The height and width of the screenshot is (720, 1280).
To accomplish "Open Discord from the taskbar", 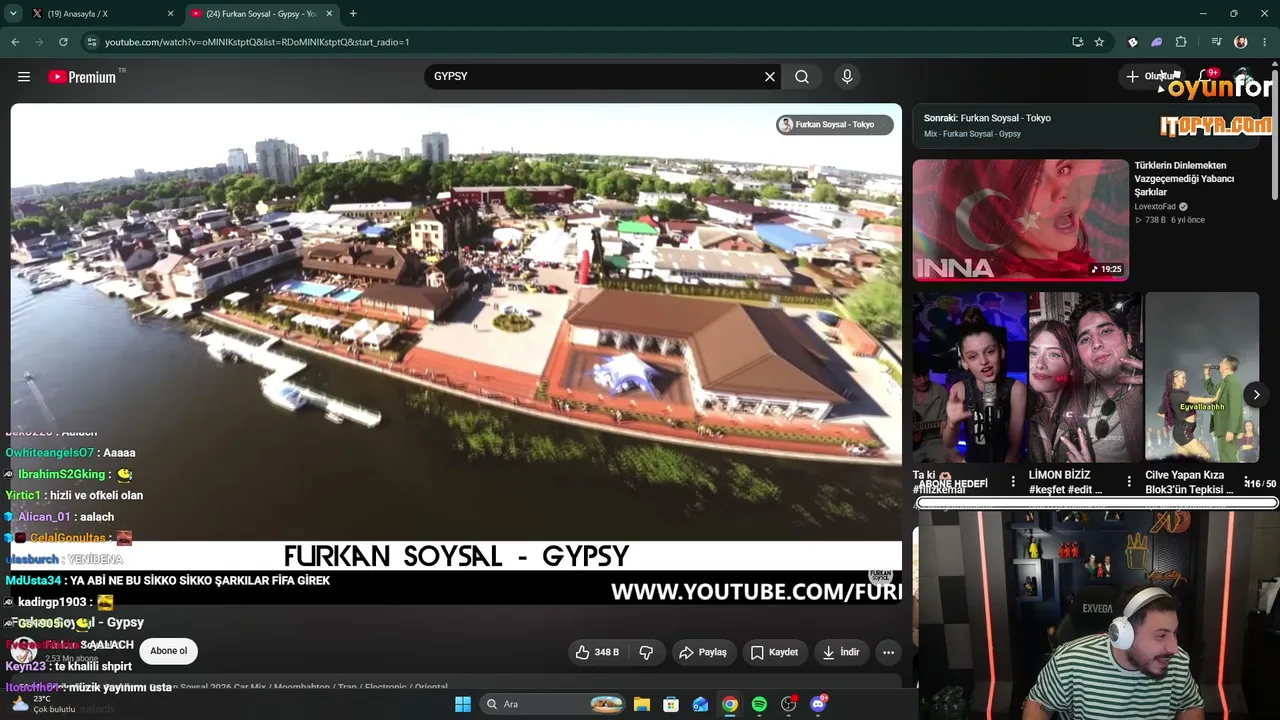I will (x=819, y=704).
